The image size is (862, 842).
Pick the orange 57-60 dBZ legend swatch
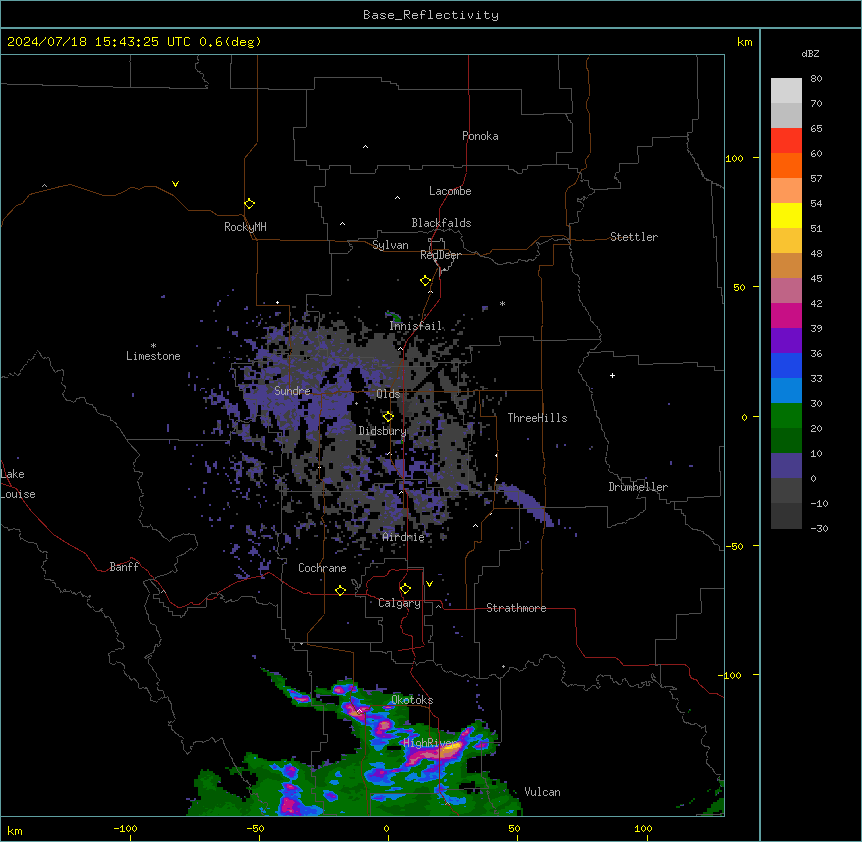click(x=786, y=165)
